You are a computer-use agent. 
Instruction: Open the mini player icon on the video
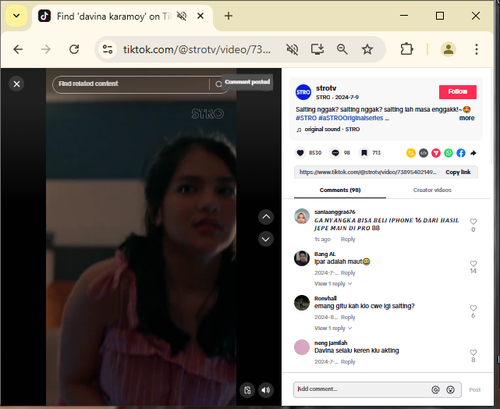click(x=247, y=390)
